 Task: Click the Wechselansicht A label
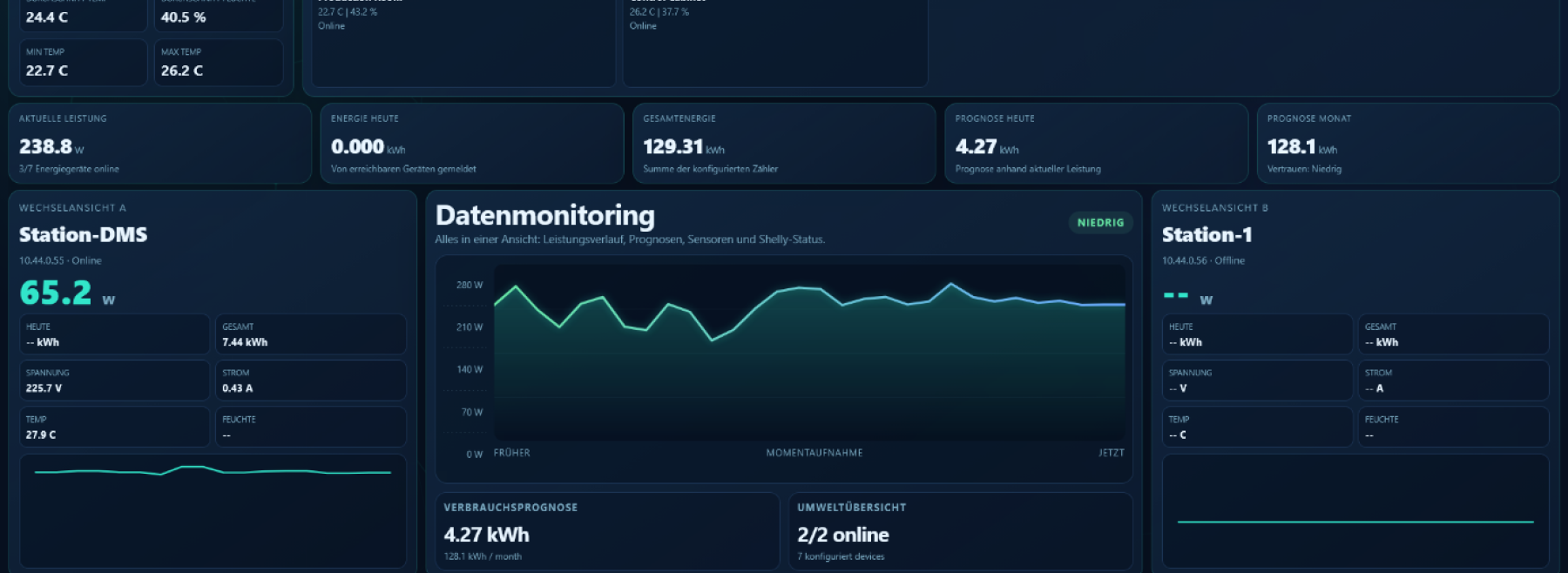click(73, 208)
